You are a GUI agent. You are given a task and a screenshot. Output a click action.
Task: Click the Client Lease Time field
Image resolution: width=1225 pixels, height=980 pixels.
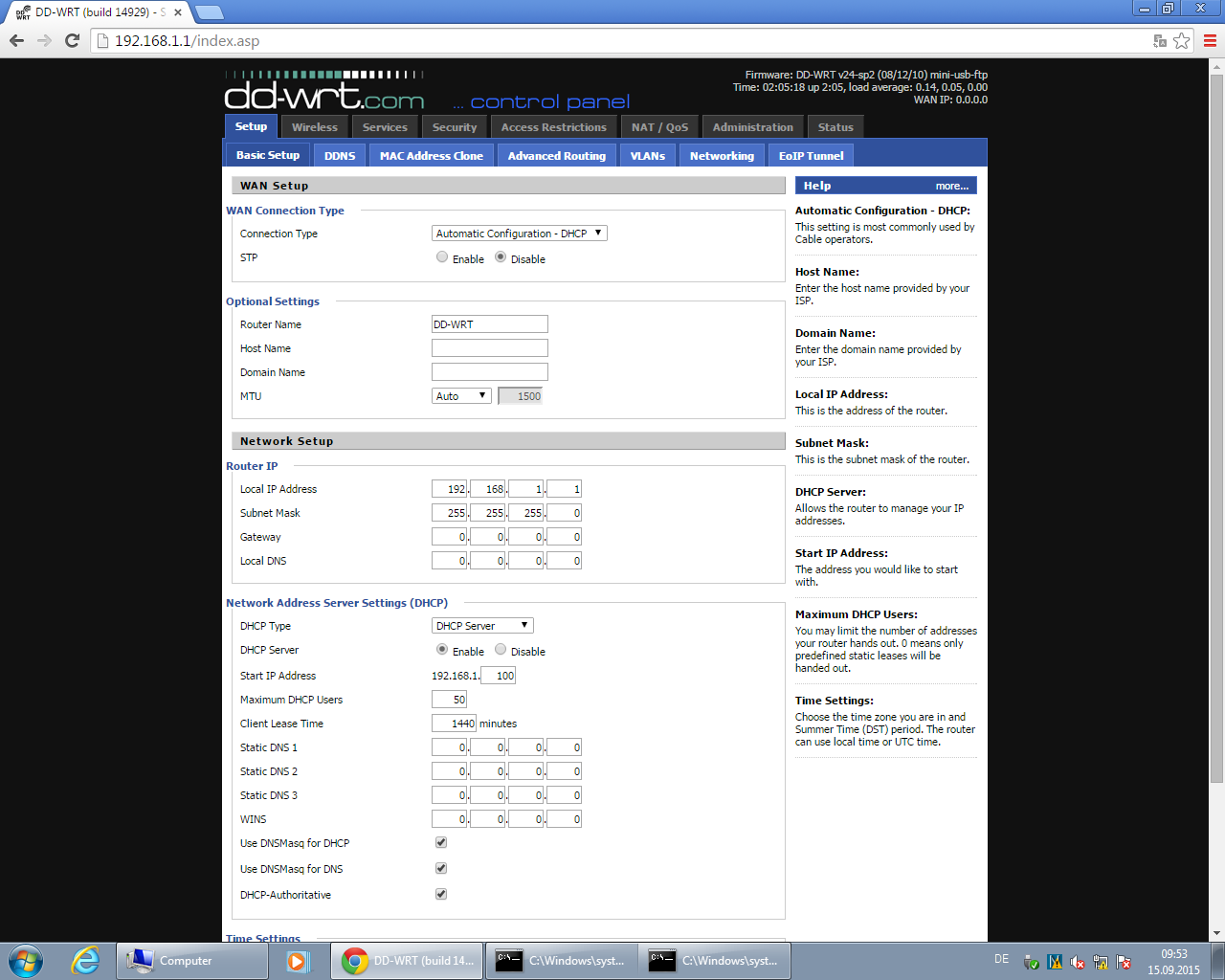[x=455, y=724]
